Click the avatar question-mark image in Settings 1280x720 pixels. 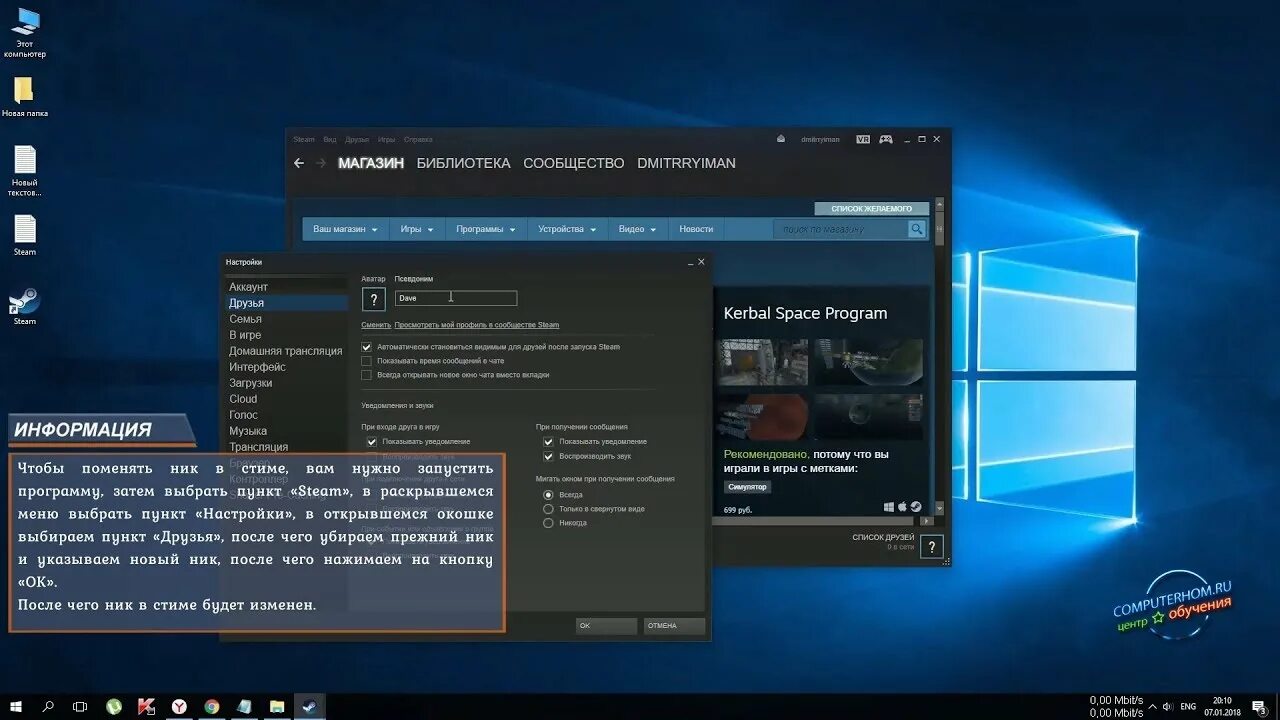(x=373, y=299)
